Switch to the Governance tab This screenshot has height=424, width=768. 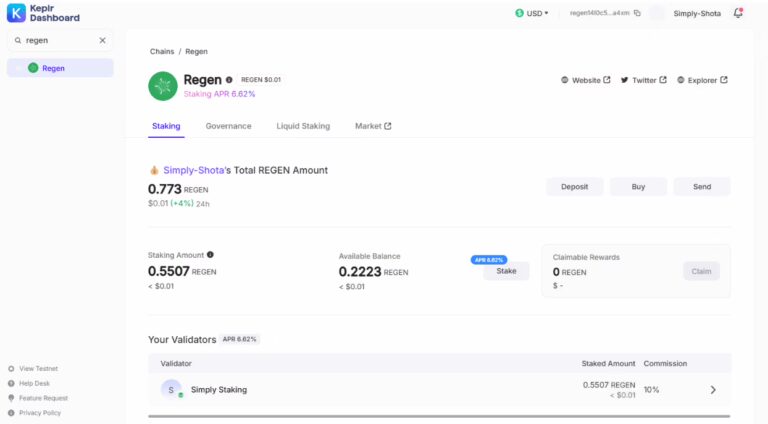coord(228,126)
